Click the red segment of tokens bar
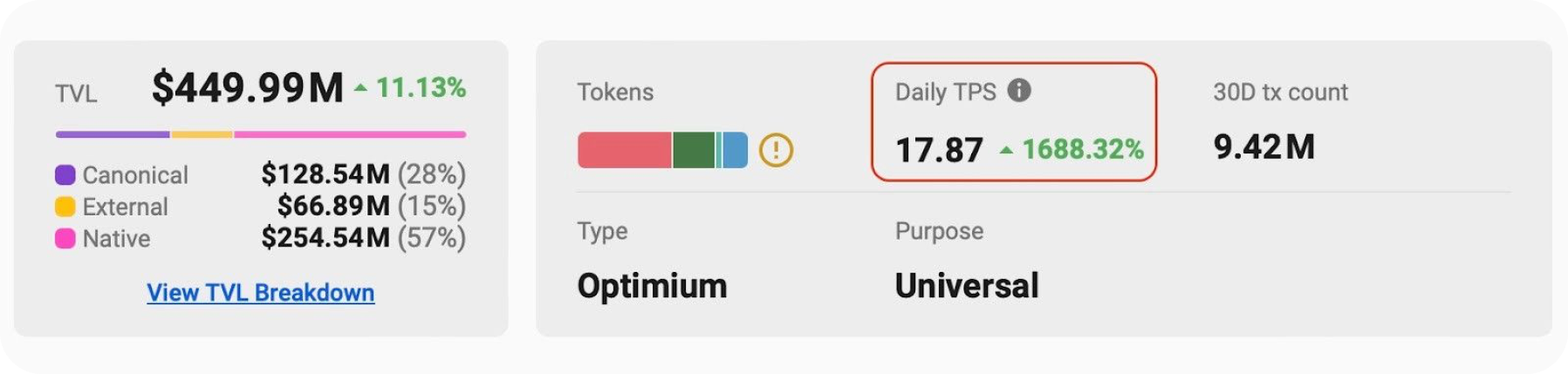The width and height of the screenshot is (1568, 374). coord(624,150)
